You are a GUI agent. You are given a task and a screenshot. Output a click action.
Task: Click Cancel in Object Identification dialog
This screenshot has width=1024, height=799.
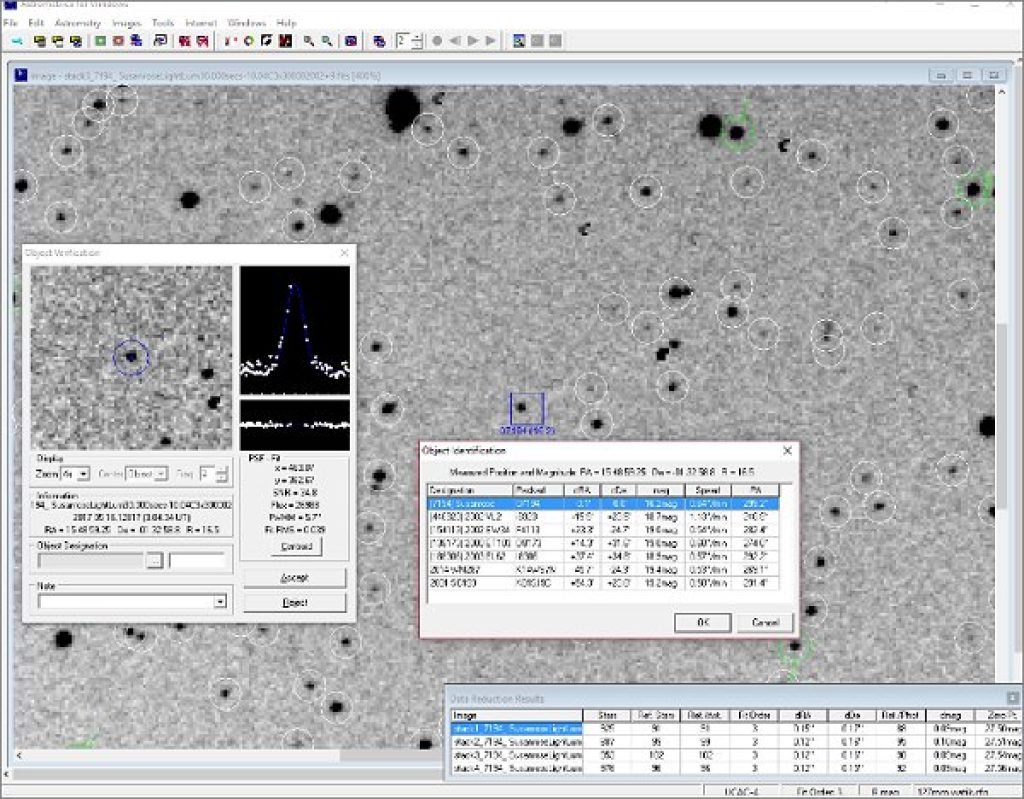(765, 622)
